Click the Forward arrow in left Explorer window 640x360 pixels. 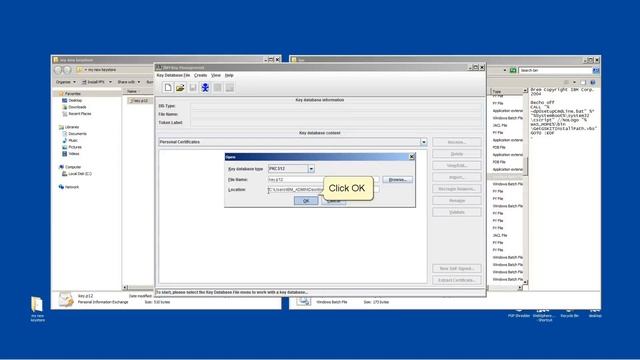(67, 70)
